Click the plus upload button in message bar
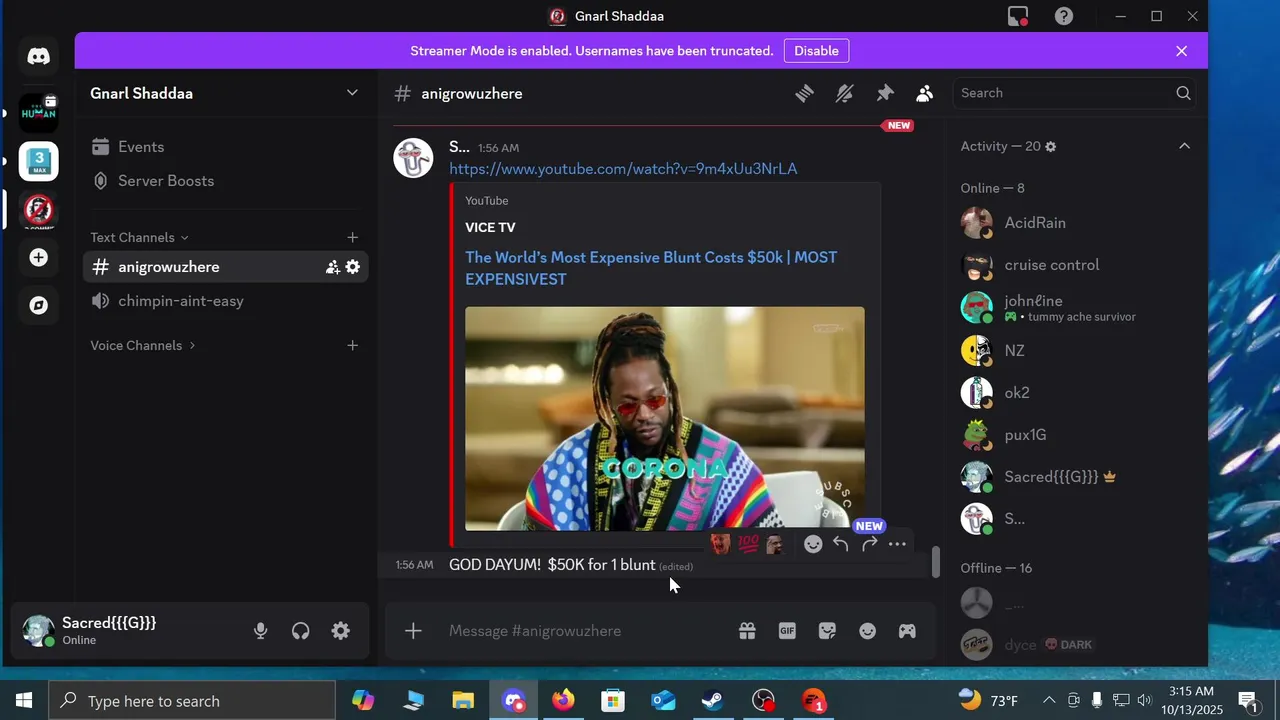The height and width of the screenshot is (720, 1280). point(413,631)
